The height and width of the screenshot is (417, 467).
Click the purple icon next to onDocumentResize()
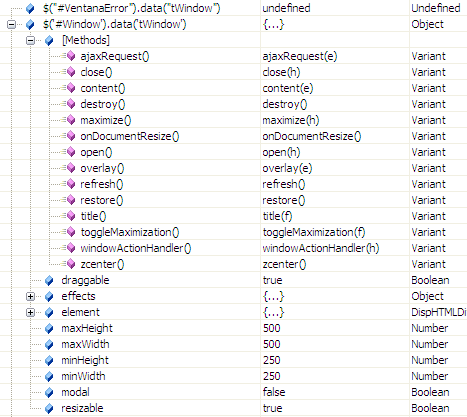tap(71, 136)
